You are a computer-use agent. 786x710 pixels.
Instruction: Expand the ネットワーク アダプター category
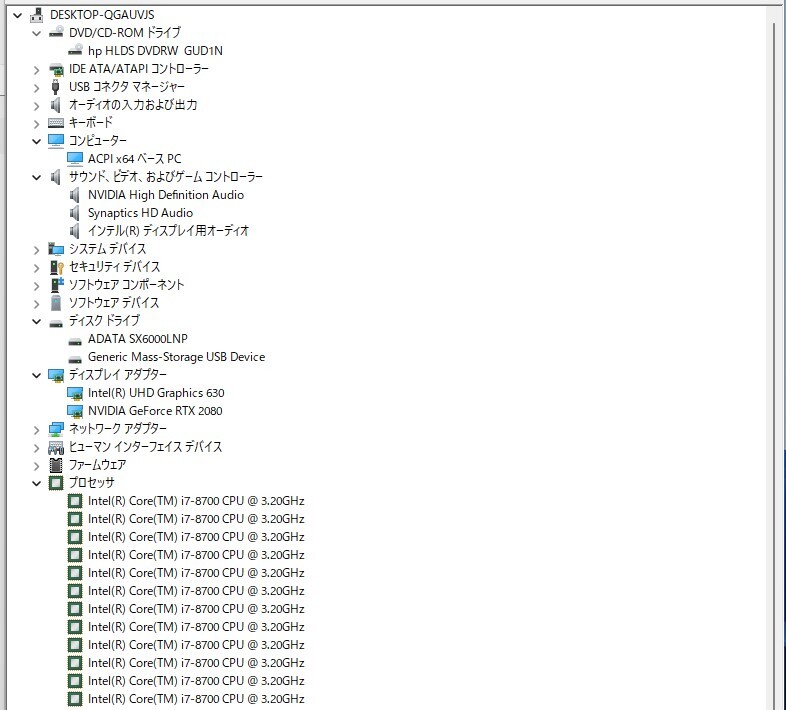point(36,430)
